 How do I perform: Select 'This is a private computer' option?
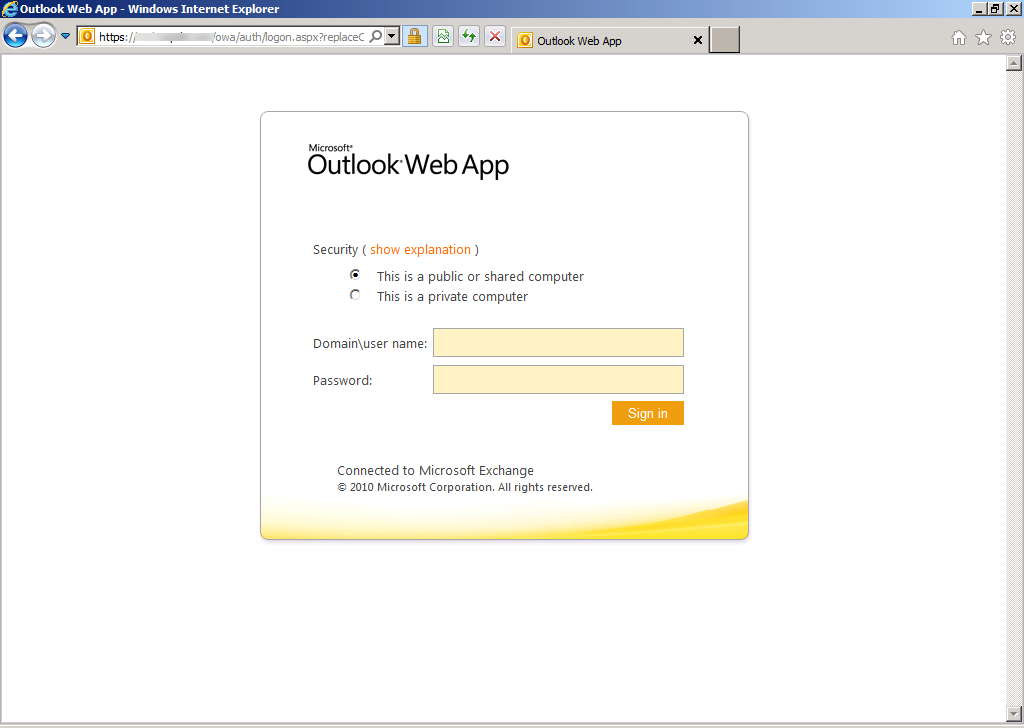click(x=355, y=295)
